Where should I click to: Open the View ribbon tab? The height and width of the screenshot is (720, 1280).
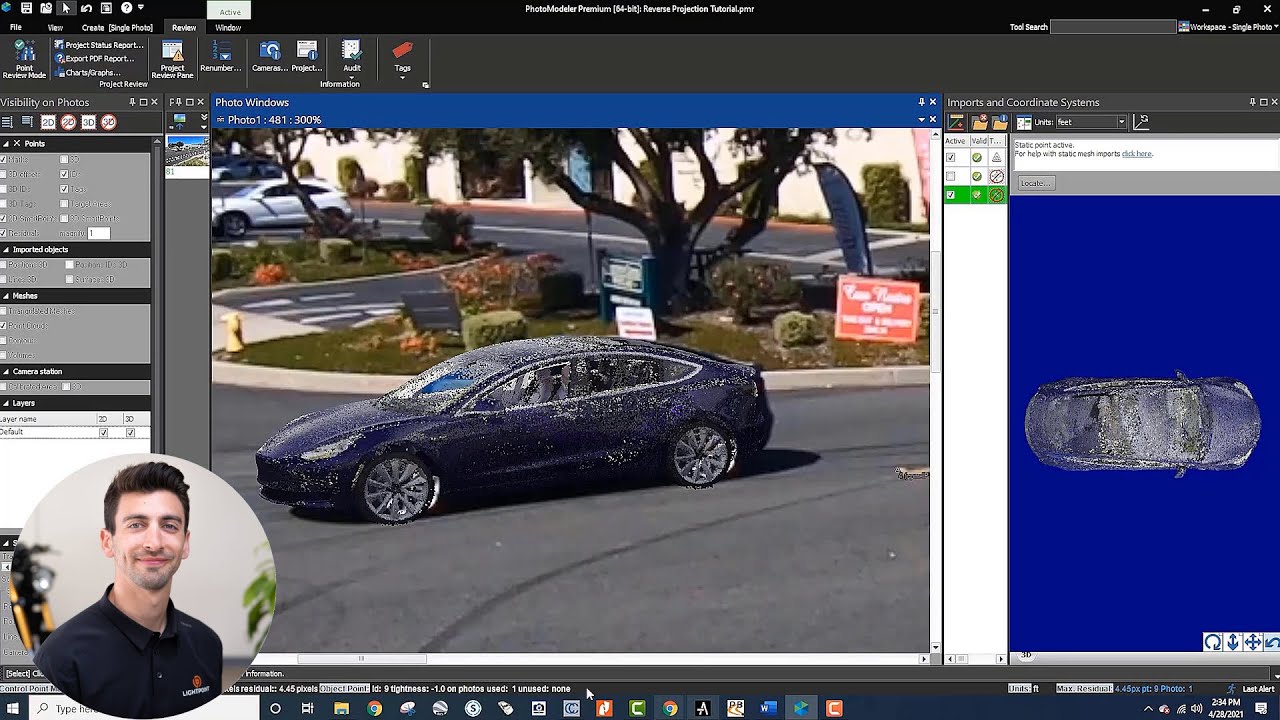[x=55, y=28]
